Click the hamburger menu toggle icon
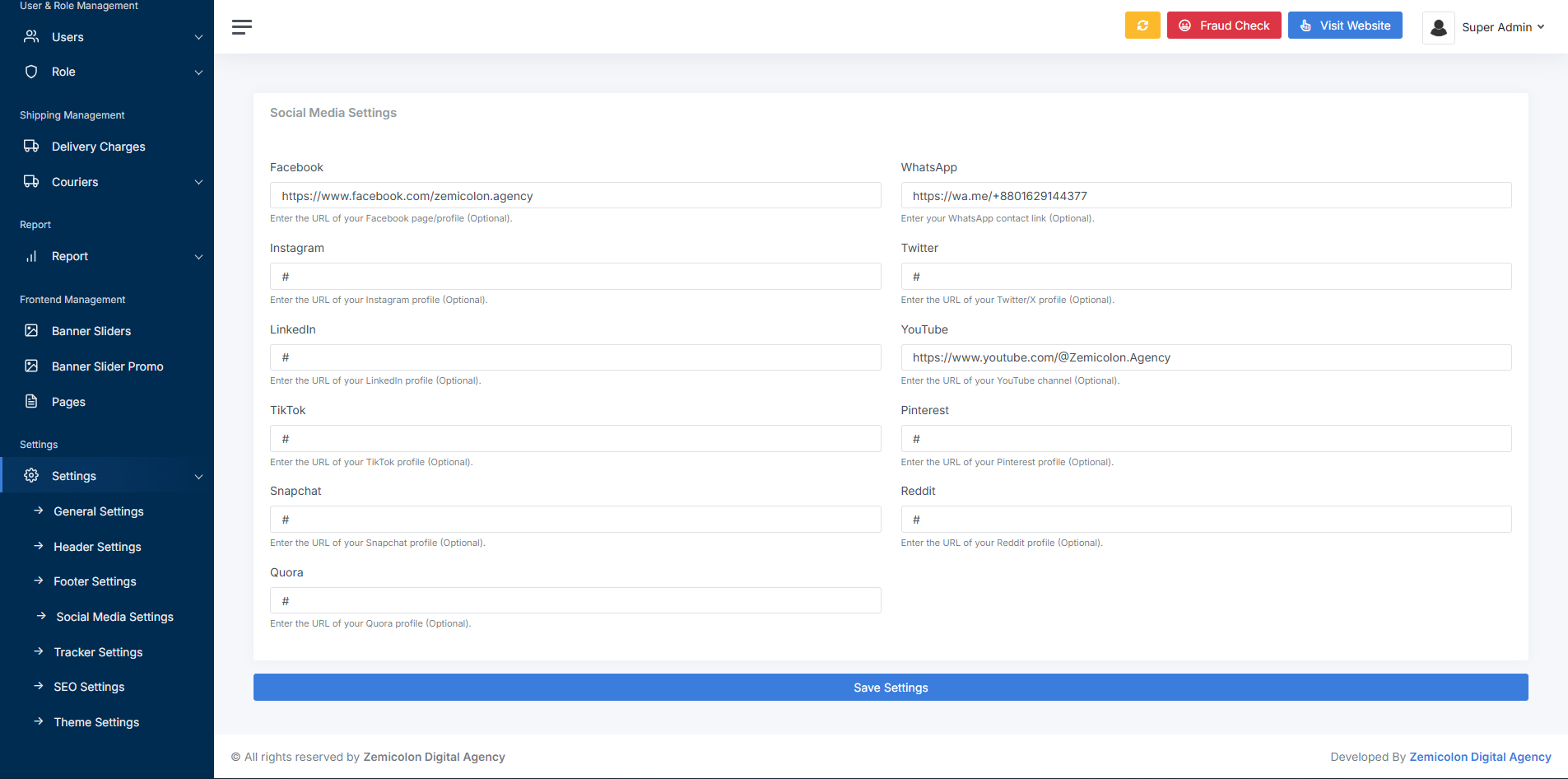Viewport: 1568px width, 779px height. (x=241, y=27)
